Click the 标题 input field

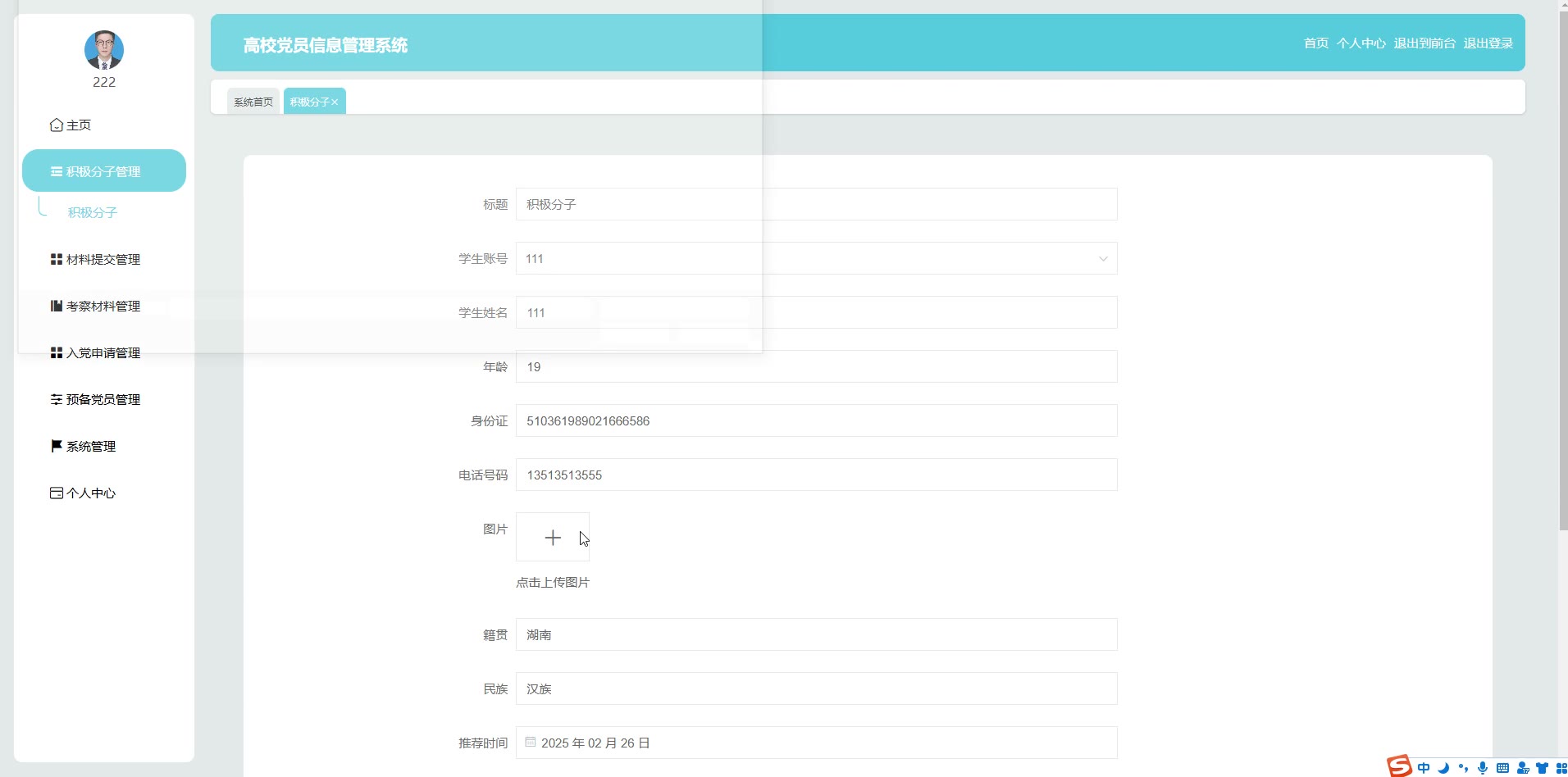816,204
